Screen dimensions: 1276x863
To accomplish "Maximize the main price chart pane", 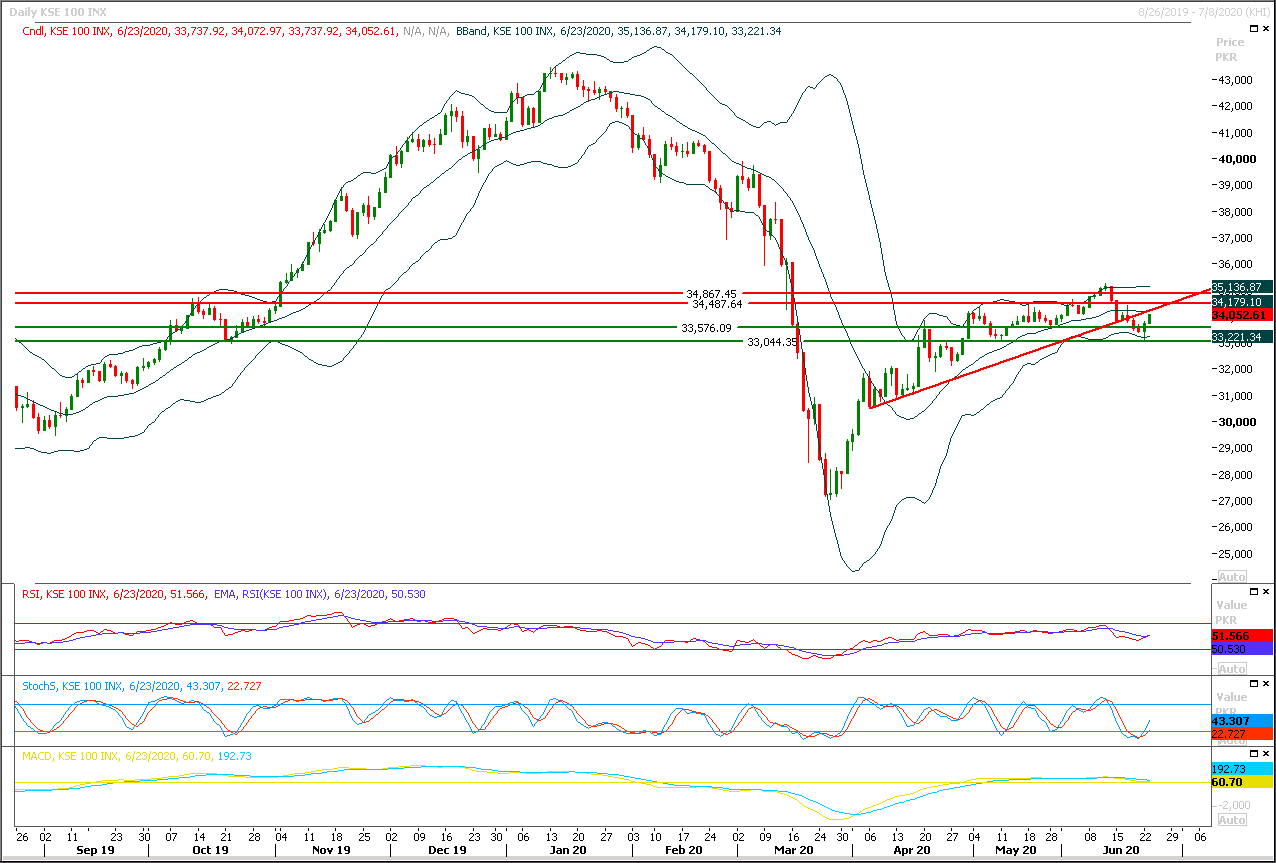I will point(1255,31).
